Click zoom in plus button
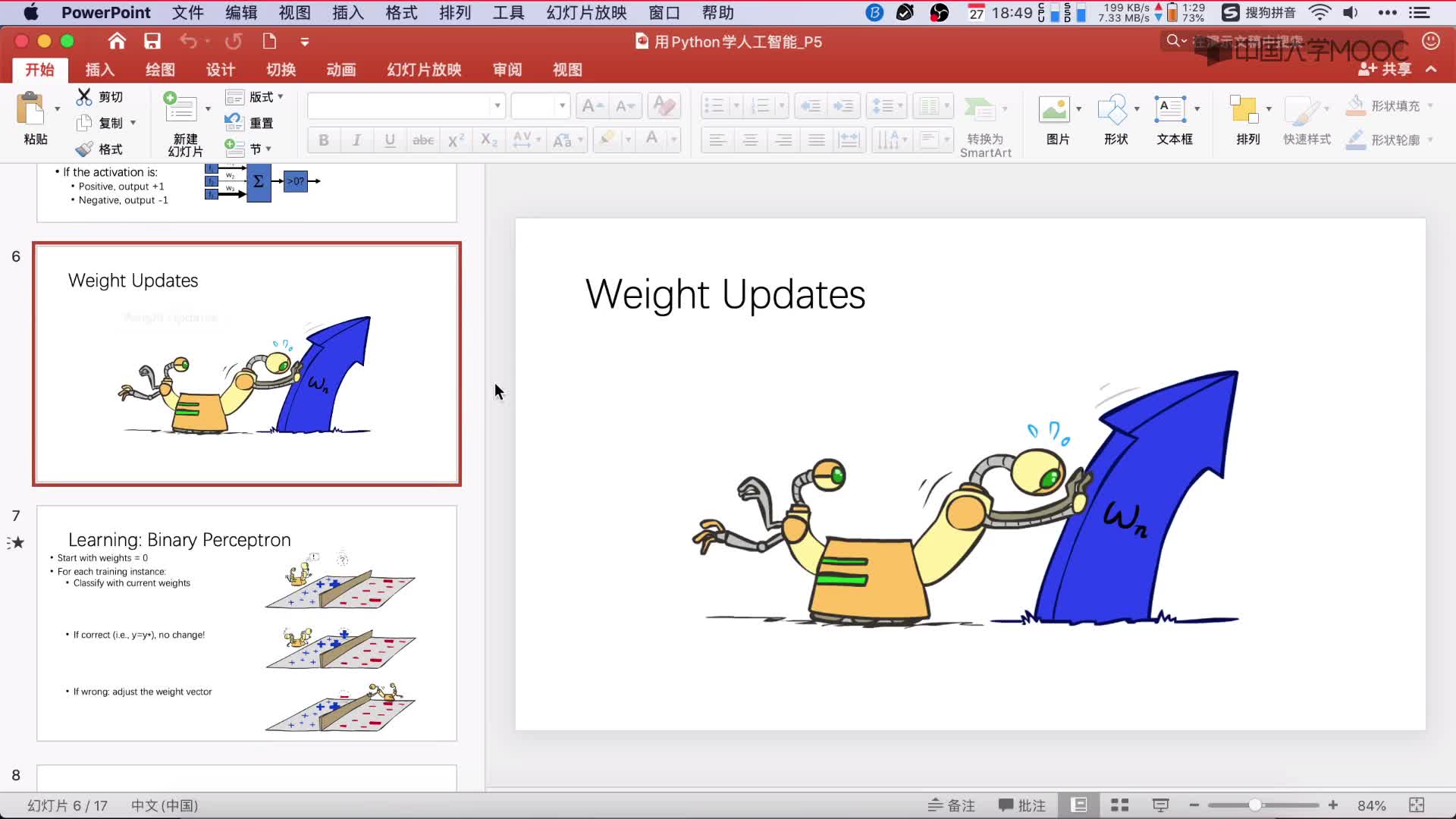Image resolution: width=1456 pixels, height=819 pixels. (1333, 805)
